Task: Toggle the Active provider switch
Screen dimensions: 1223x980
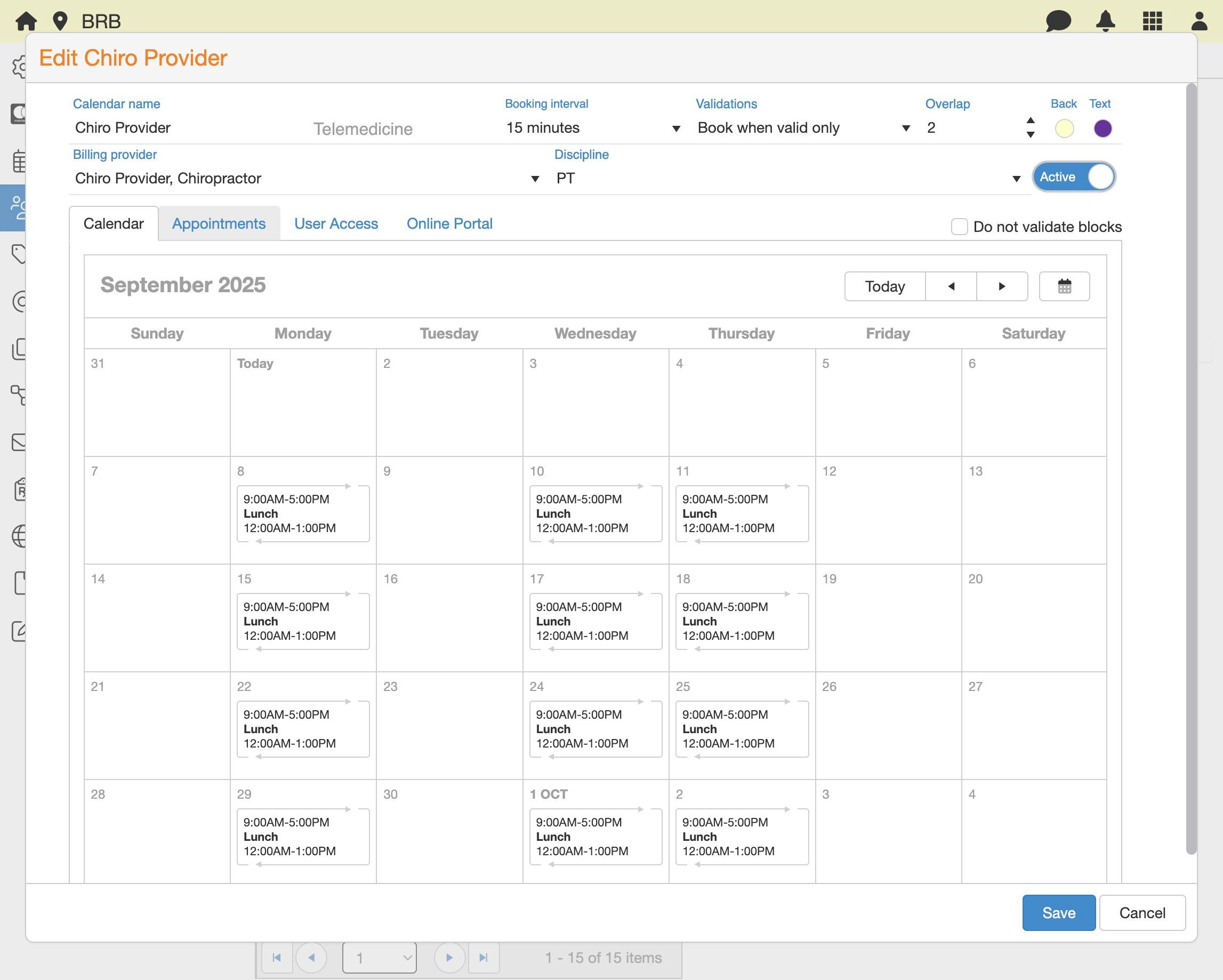Action: pyautogui.click(x=1074, y=177)
